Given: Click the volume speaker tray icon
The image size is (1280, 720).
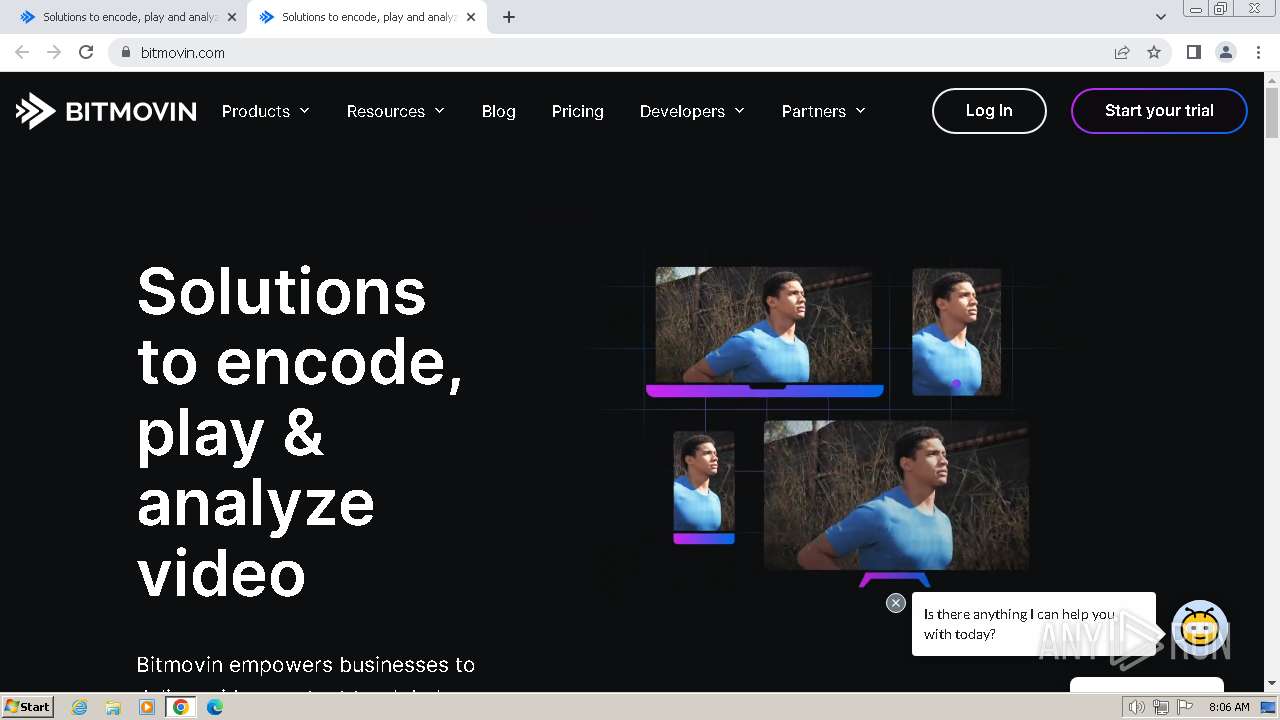Looking at the screenshot, I should point(1136,707).
